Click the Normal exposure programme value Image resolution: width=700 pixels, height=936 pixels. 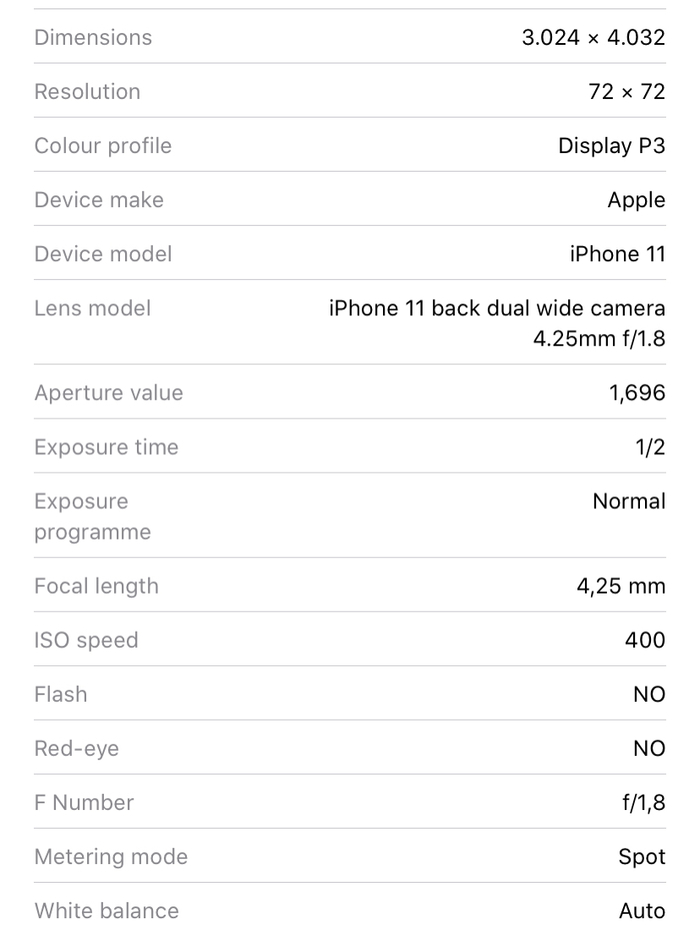tap(629, 501)
